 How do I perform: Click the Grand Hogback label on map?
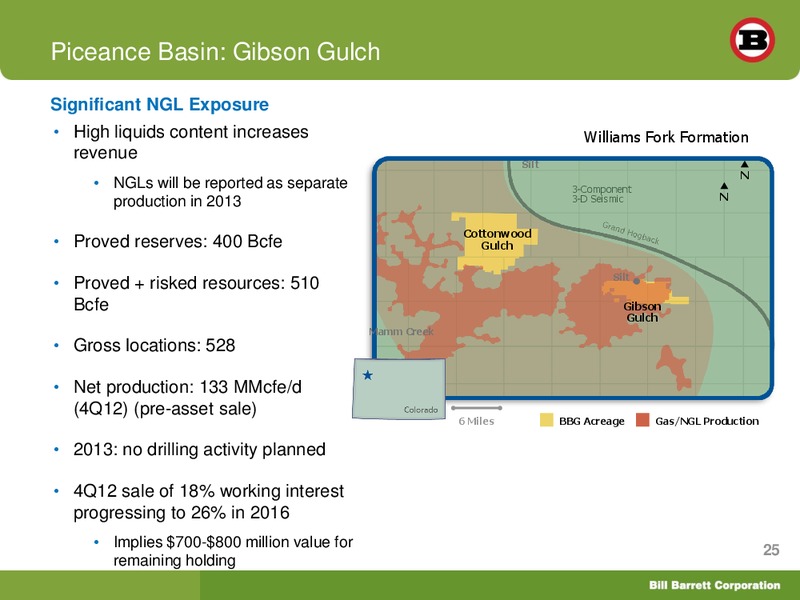click(x=631, y=233)
